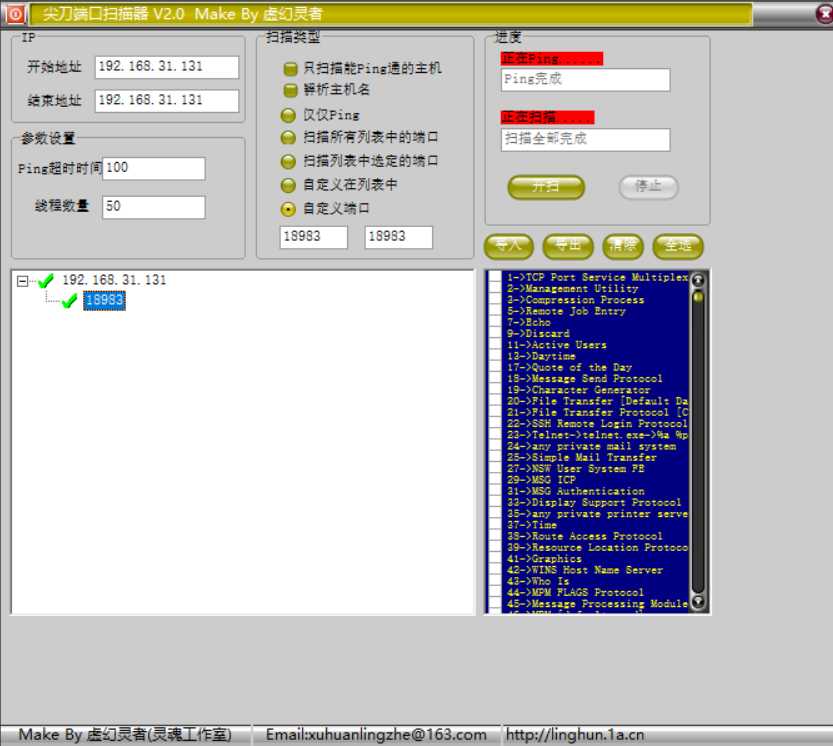Image resolution: width=833 pixels, height=746 pixels.
Task: Click the green checkmark beside port 18983
Action: tap(70, 301)
